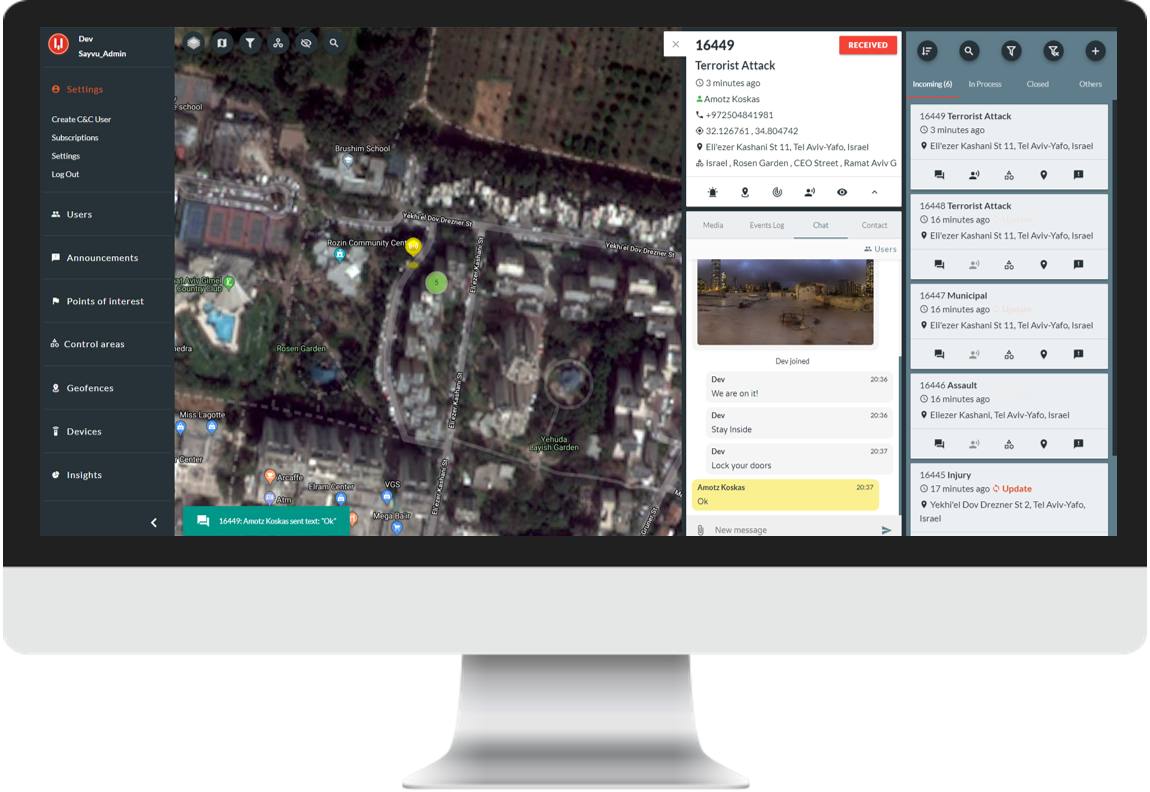Click the New message input field
The image size is (1150, 792).
click(790, 530)
